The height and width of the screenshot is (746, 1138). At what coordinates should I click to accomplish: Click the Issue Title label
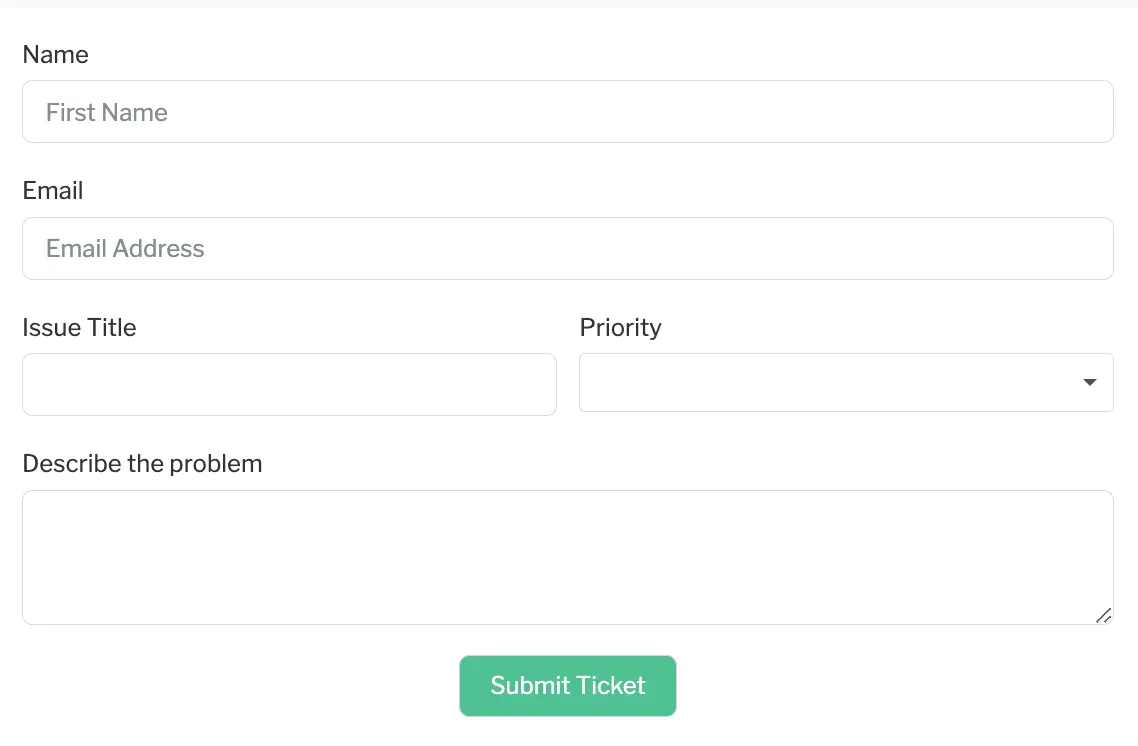(79, 327)
